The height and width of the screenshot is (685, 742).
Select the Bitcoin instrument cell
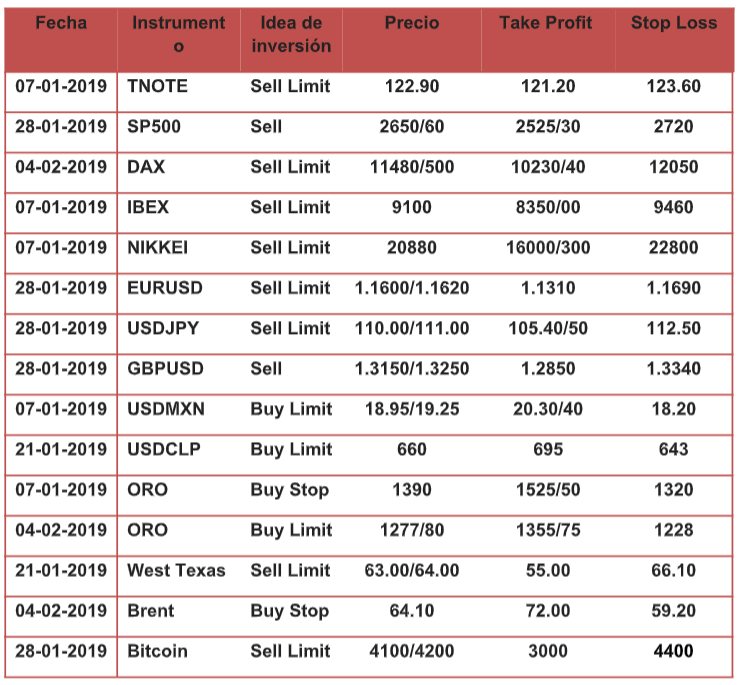tap(157, 651)
